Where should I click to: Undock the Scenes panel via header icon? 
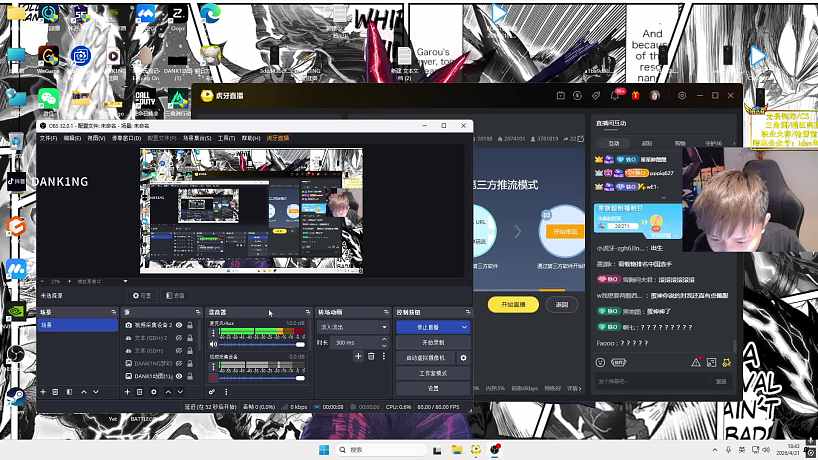pyautogui.click(x=113, y=312)
